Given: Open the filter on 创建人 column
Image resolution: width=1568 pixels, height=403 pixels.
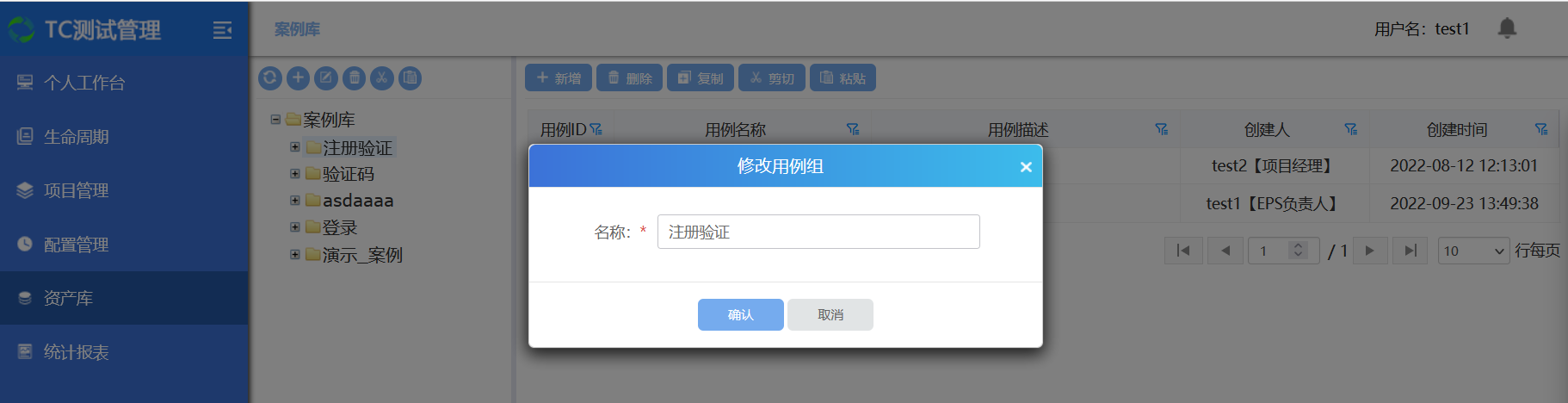Looking at the screenshot, I should click(1350, 129).
